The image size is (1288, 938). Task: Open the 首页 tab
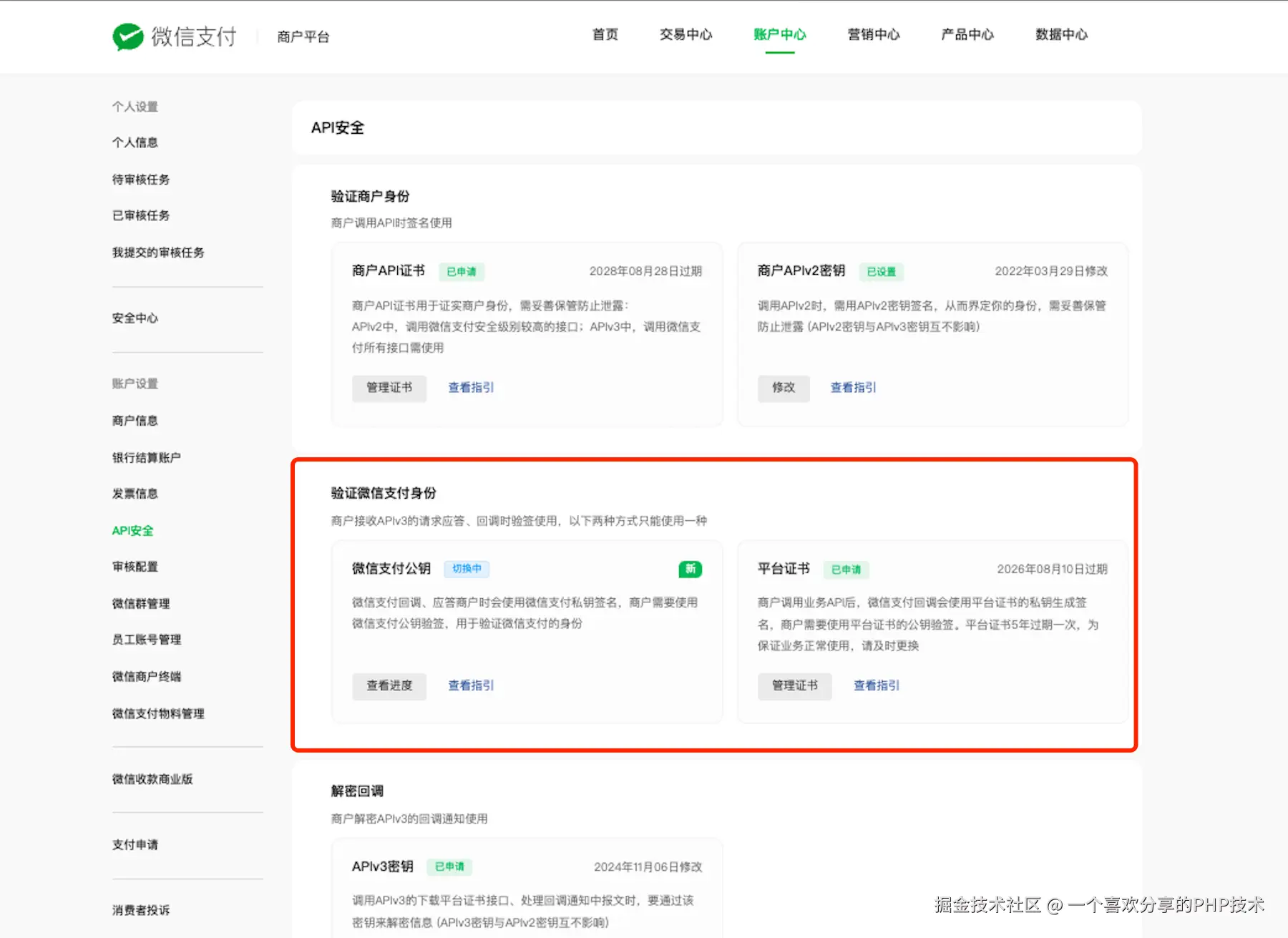[x=605, y=34]
